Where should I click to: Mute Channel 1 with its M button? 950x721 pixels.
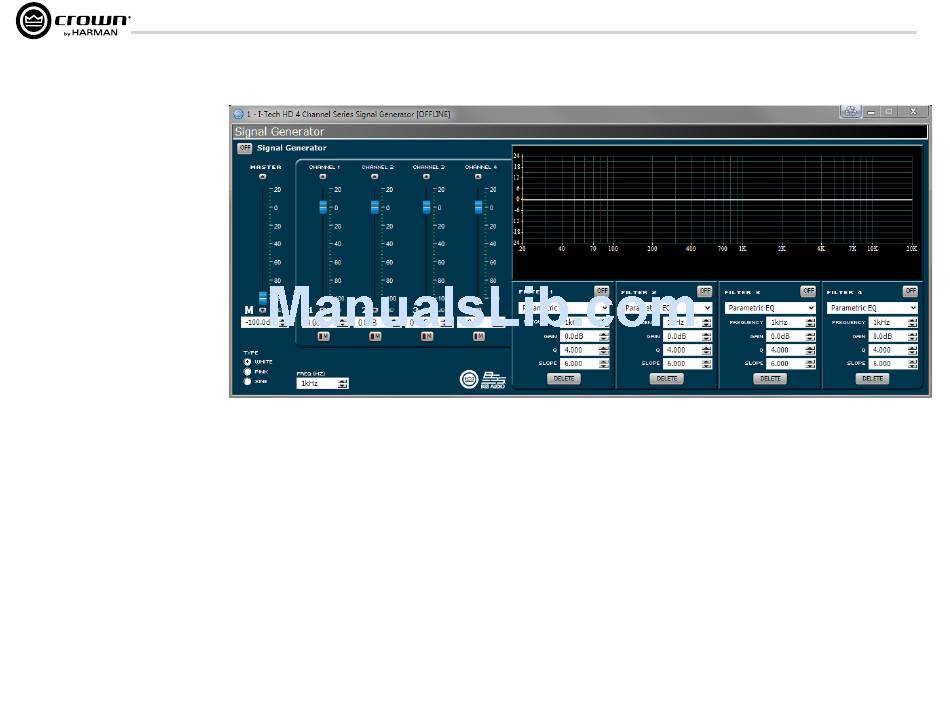[324, 336]
